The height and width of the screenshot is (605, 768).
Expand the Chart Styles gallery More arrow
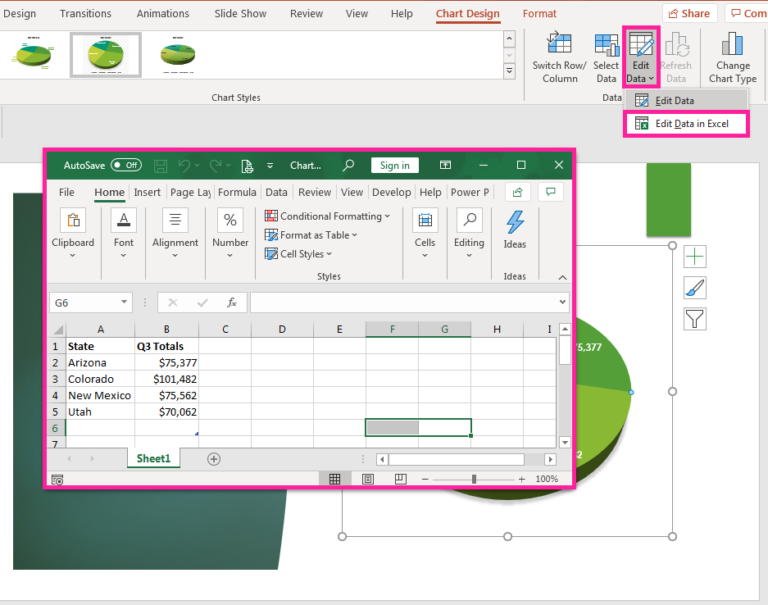coord(509,72)
